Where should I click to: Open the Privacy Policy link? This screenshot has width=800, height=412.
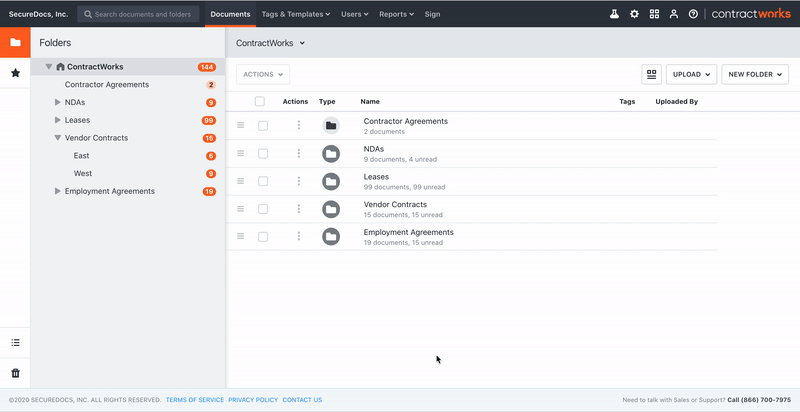point(253,400)
